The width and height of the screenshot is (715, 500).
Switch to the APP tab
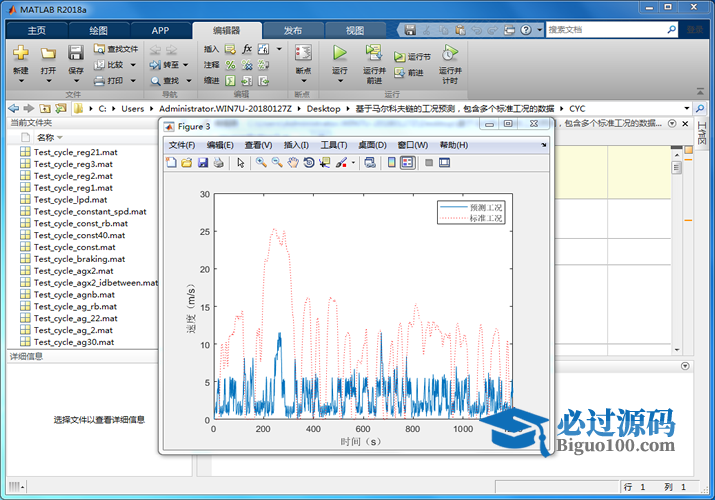coord(161,31)
